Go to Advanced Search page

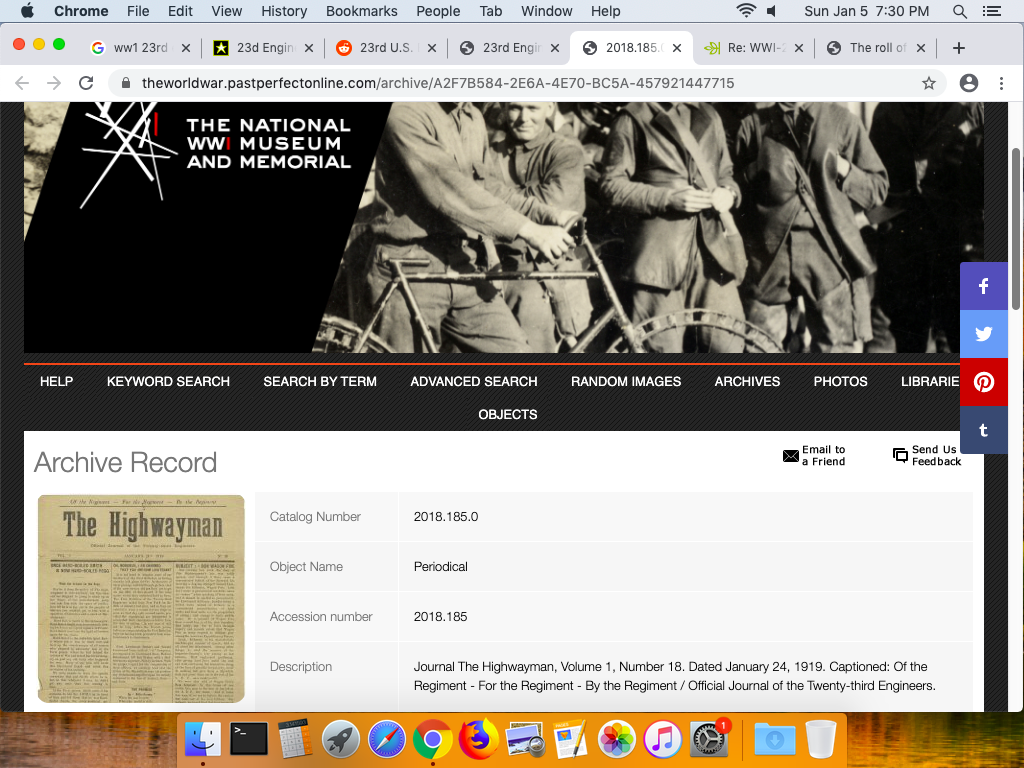(473, 381)
